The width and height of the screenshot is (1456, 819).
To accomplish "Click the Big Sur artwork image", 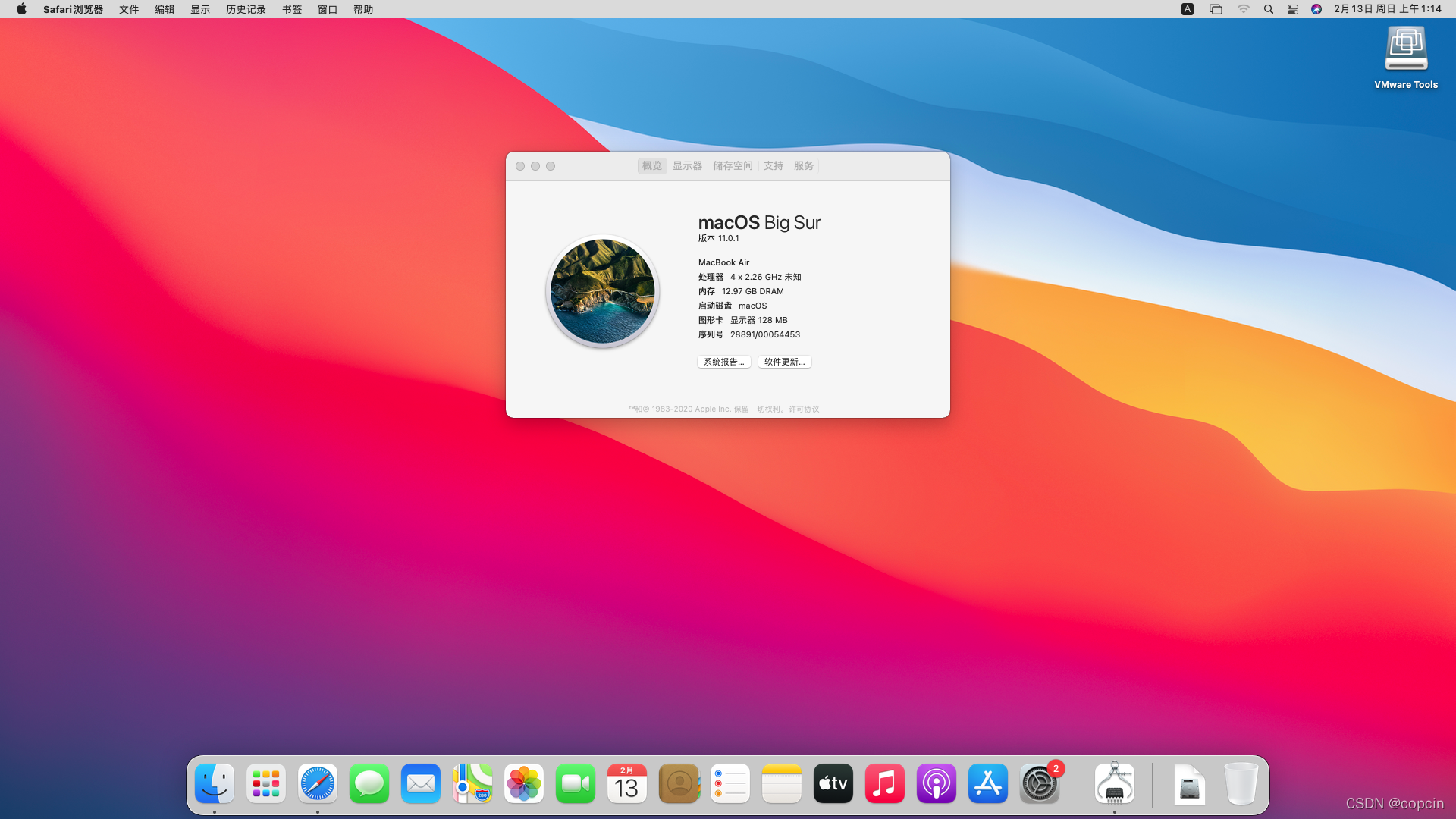I will pyautogui.click(x=602, y=291).
